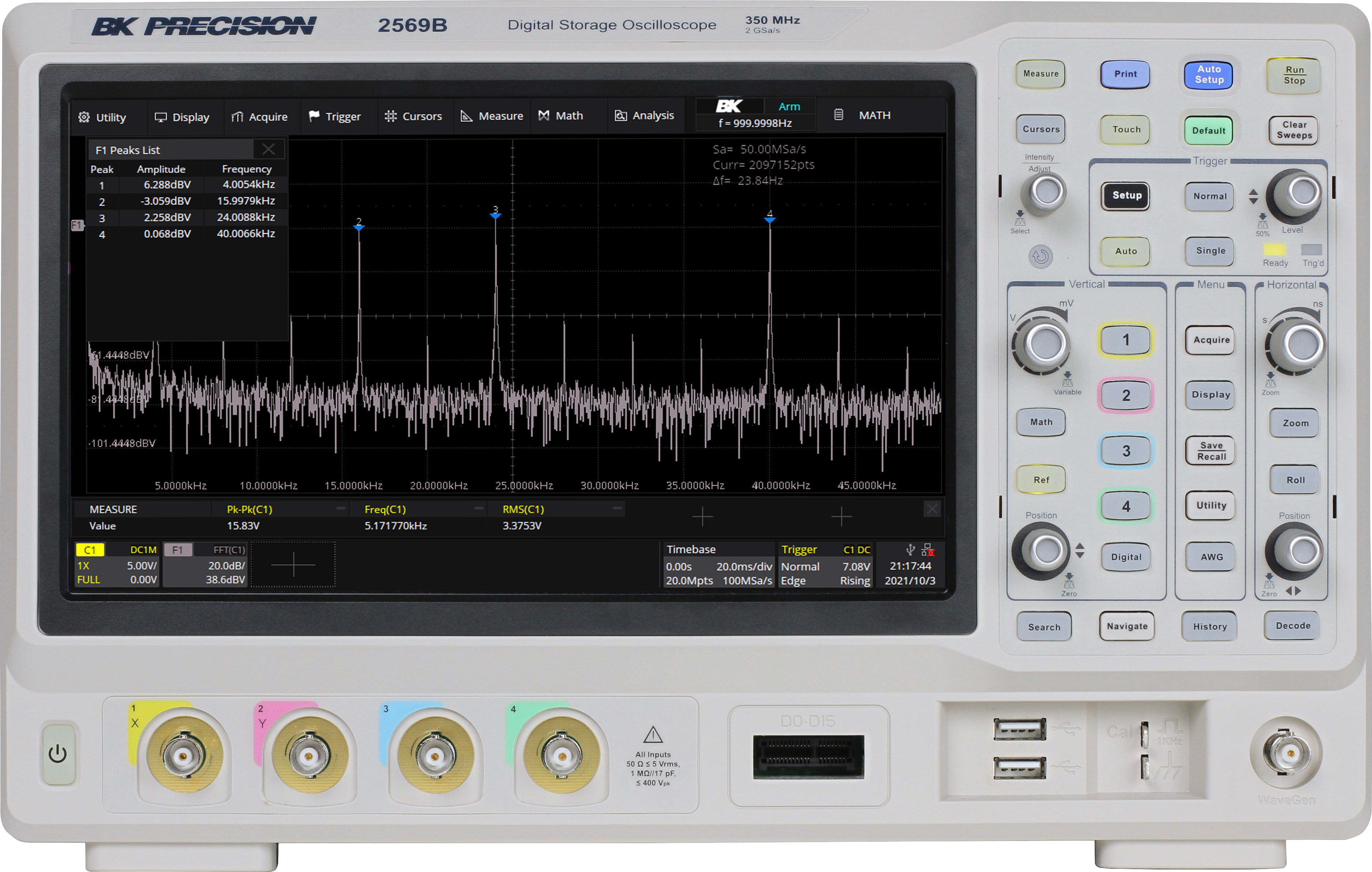Viewport: 1372px width, 872px height.
Task: Close the F1 Peaks List panel
Action: click(x=268, y=149)
